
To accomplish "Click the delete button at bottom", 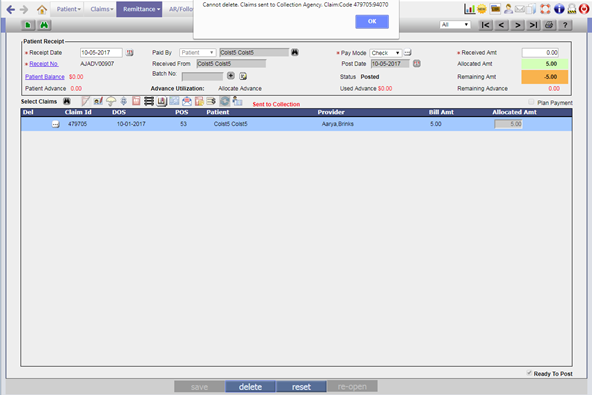I will (x=250, y=387).
